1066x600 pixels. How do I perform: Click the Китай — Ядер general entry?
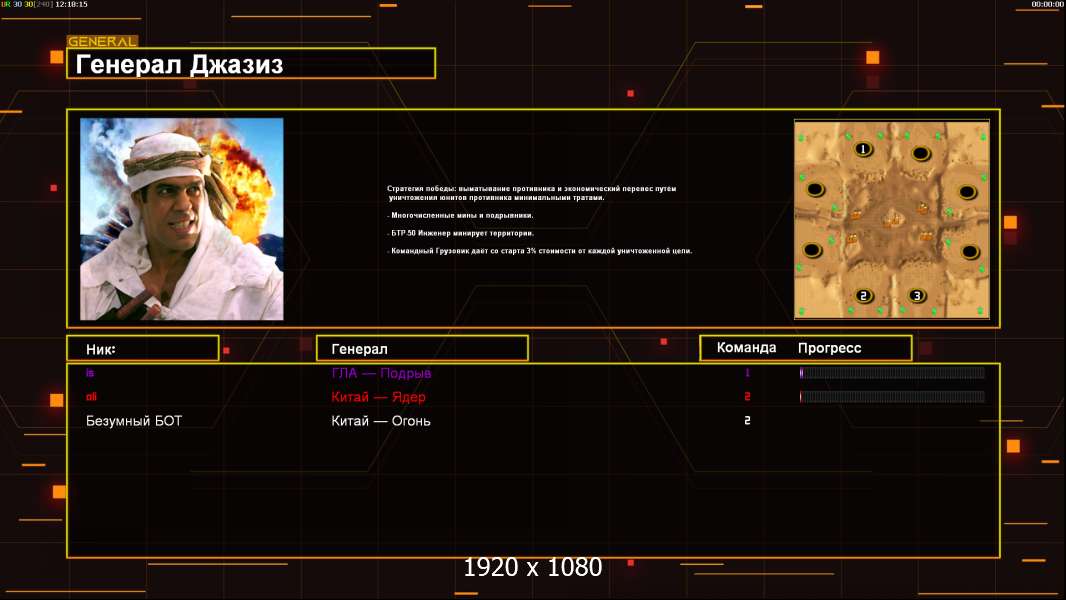pos(379,397)
